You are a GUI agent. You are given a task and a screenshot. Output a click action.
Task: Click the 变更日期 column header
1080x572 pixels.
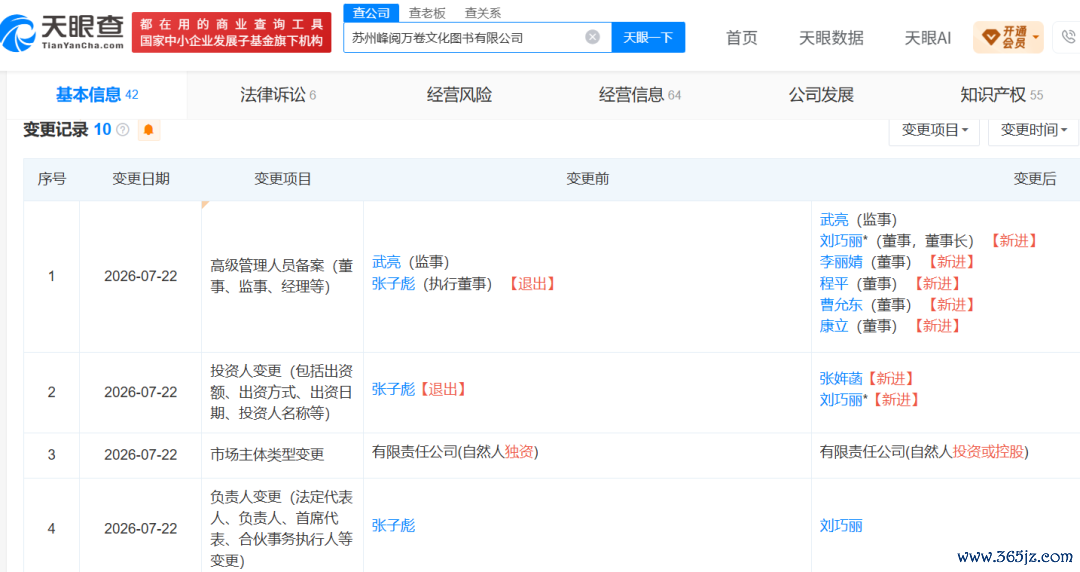141,179
